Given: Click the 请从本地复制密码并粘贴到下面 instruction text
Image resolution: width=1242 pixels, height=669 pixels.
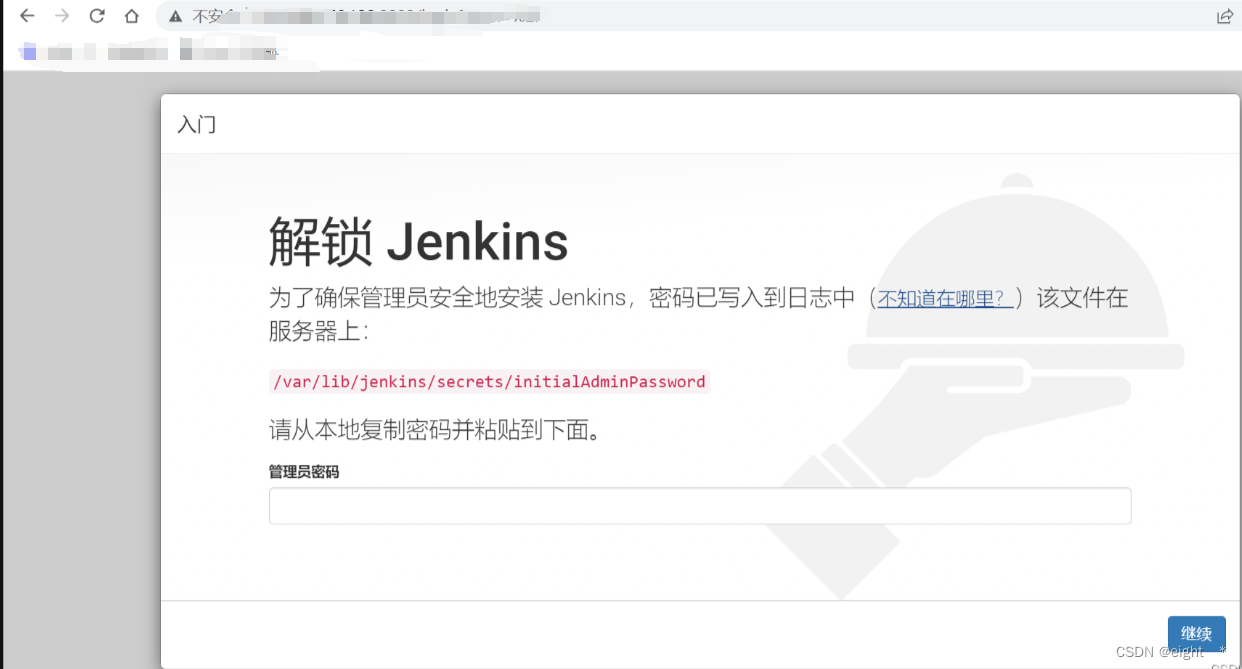Looking at the screenshot, I should (434, 431).
